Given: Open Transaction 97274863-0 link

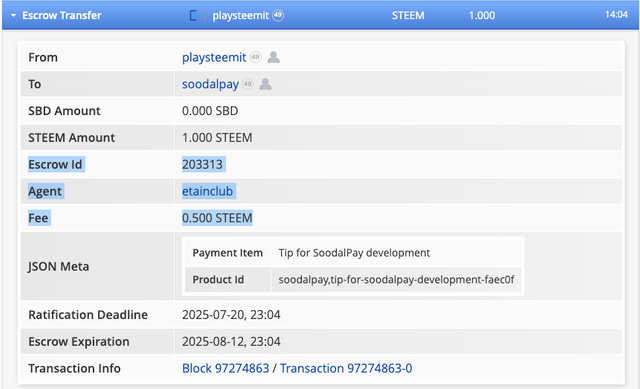Looking at the screenshot, I should [x=346, y=368].
